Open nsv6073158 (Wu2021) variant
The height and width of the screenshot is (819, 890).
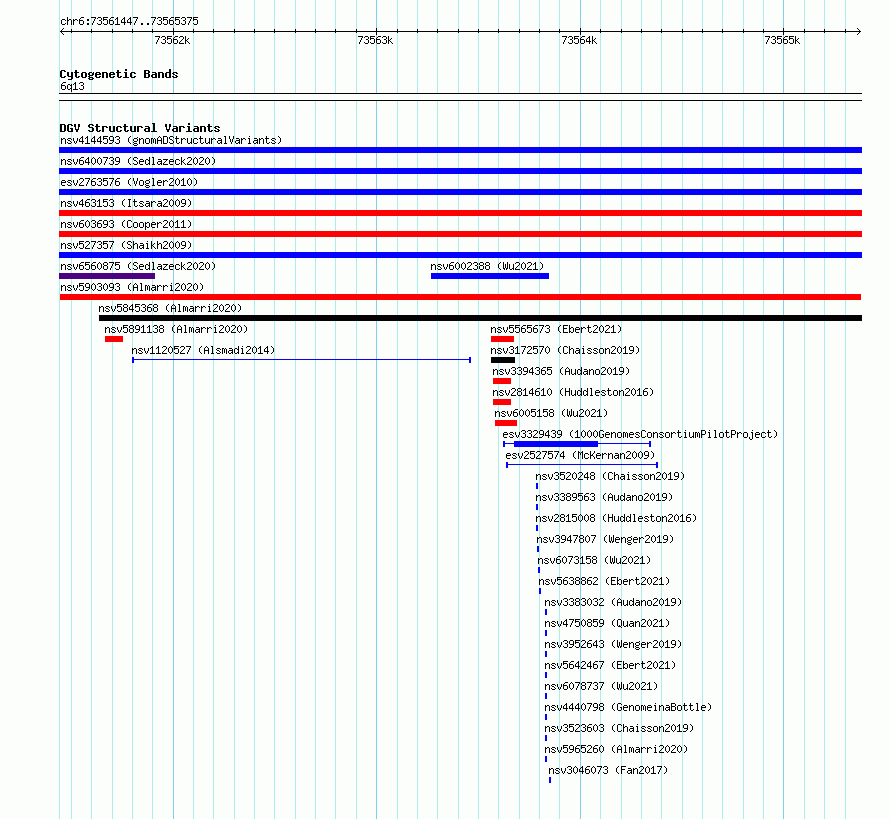pos(594,560)
